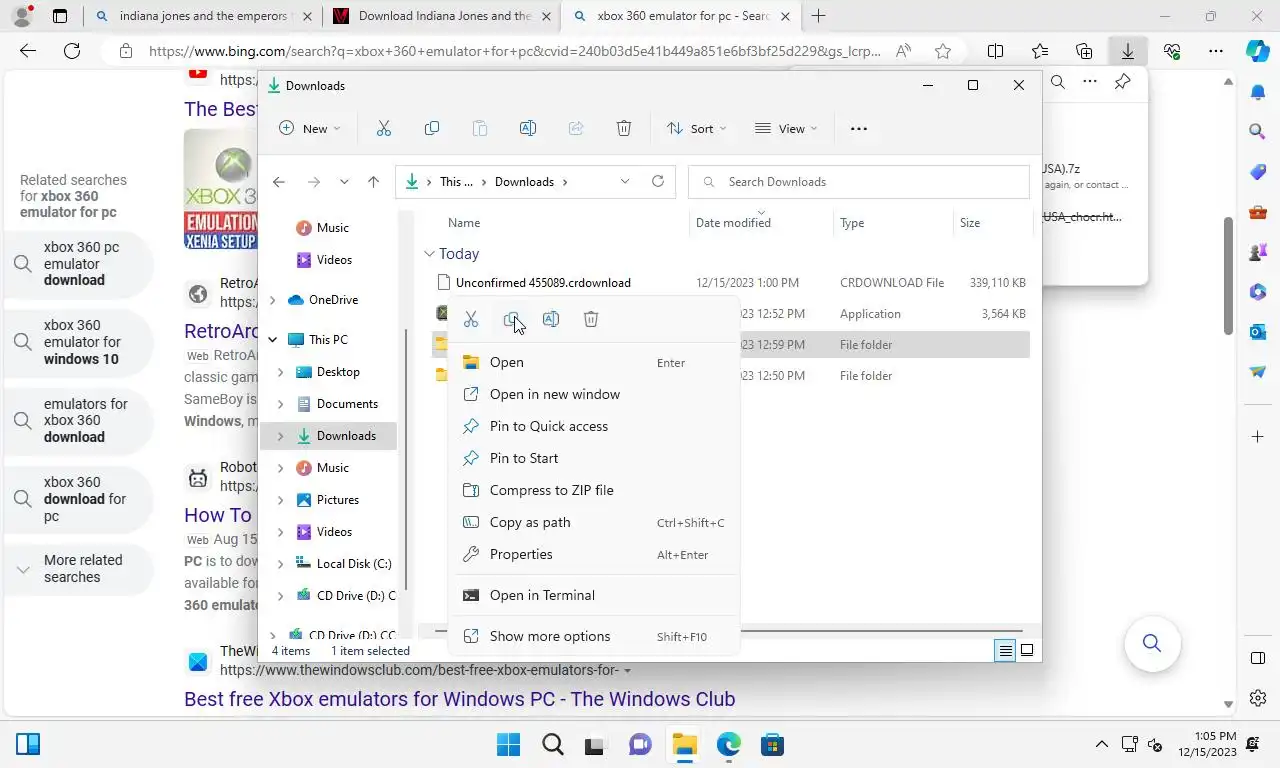Image resolution: width=1280 pixels, height=768 pixels.
Task: Click Delete icon in context menu
Action: [591, 319]
